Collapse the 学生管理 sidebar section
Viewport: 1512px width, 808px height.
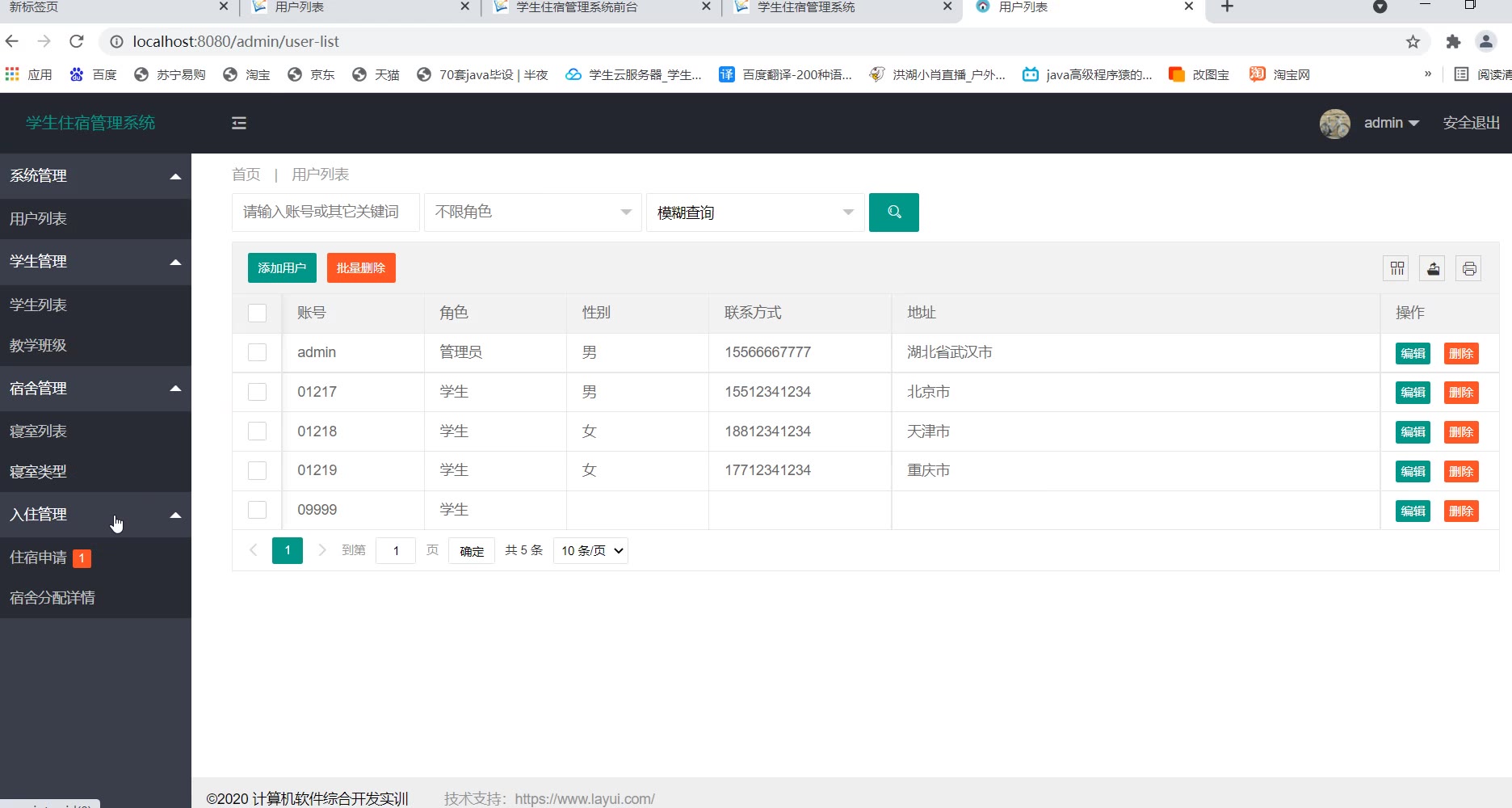[95, 262]
